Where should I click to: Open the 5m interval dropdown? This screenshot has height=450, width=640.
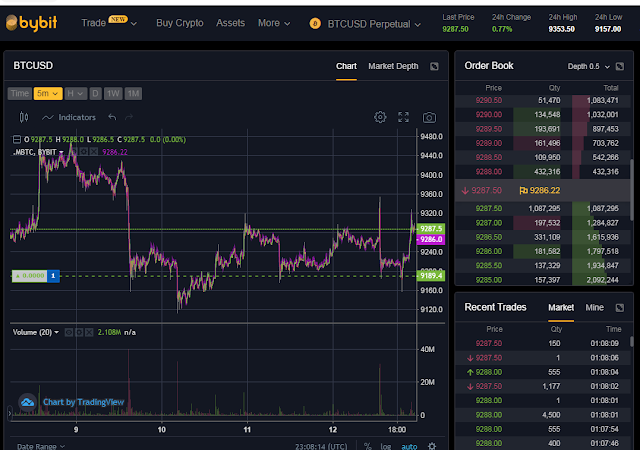click(48, 94)
